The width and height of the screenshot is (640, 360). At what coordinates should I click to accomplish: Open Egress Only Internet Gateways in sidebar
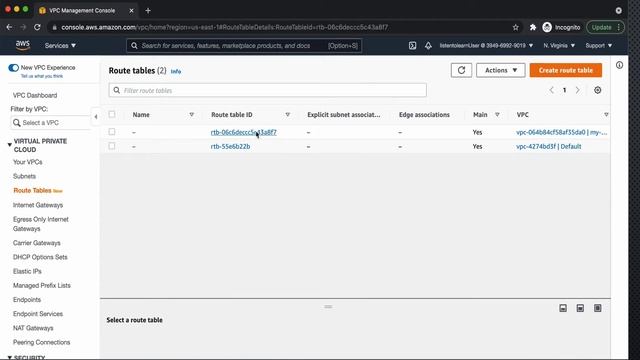point(41,224)
